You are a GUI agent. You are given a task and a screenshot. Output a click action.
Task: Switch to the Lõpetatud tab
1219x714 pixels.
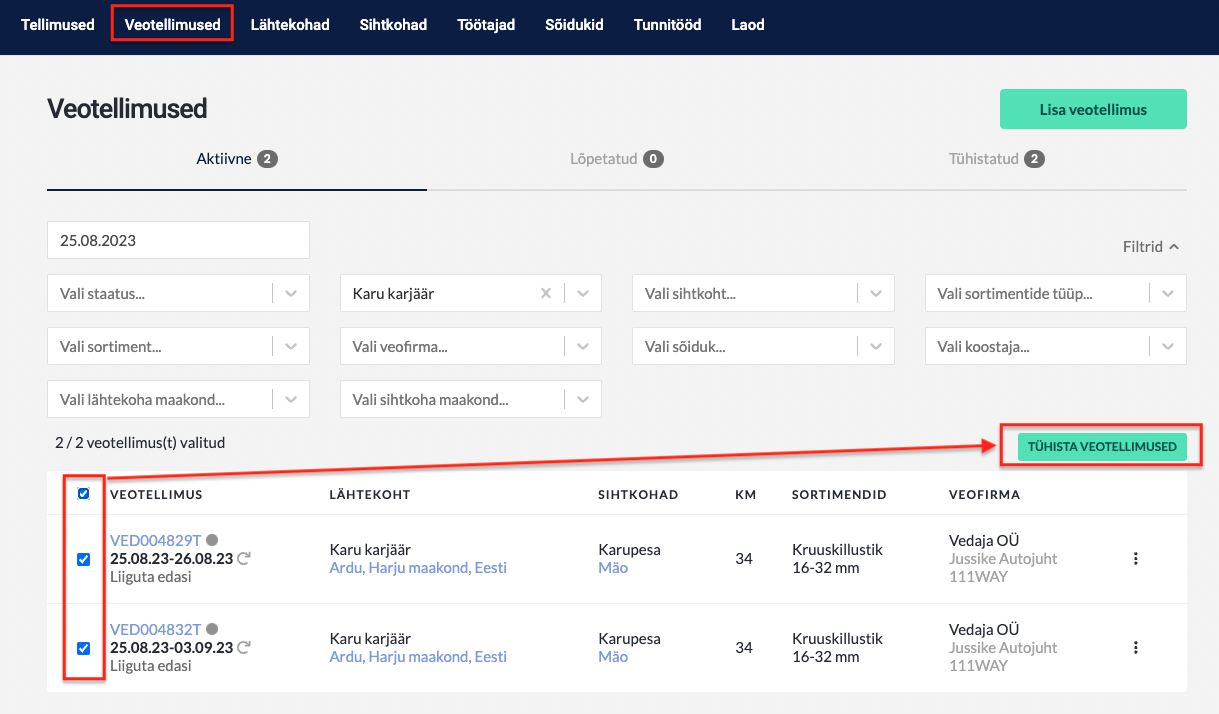pyautogui.click(x=617, y=159)
